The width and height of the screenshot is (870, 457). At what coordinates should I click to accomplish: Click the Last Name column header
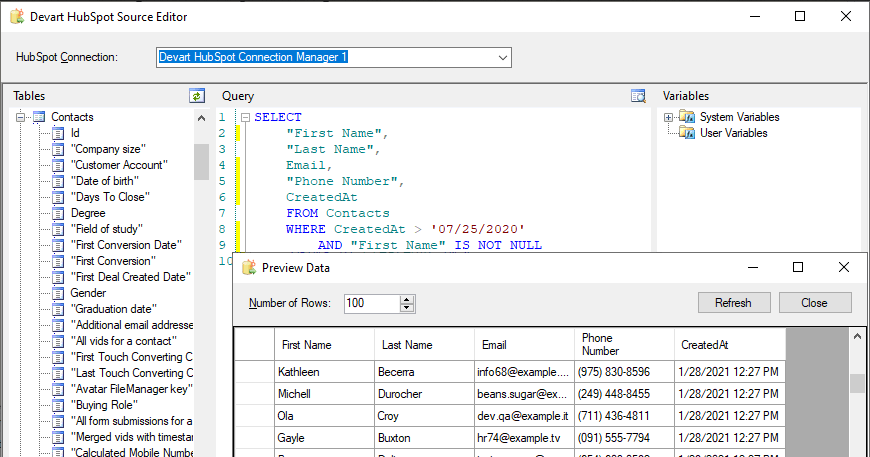point(424,345)
